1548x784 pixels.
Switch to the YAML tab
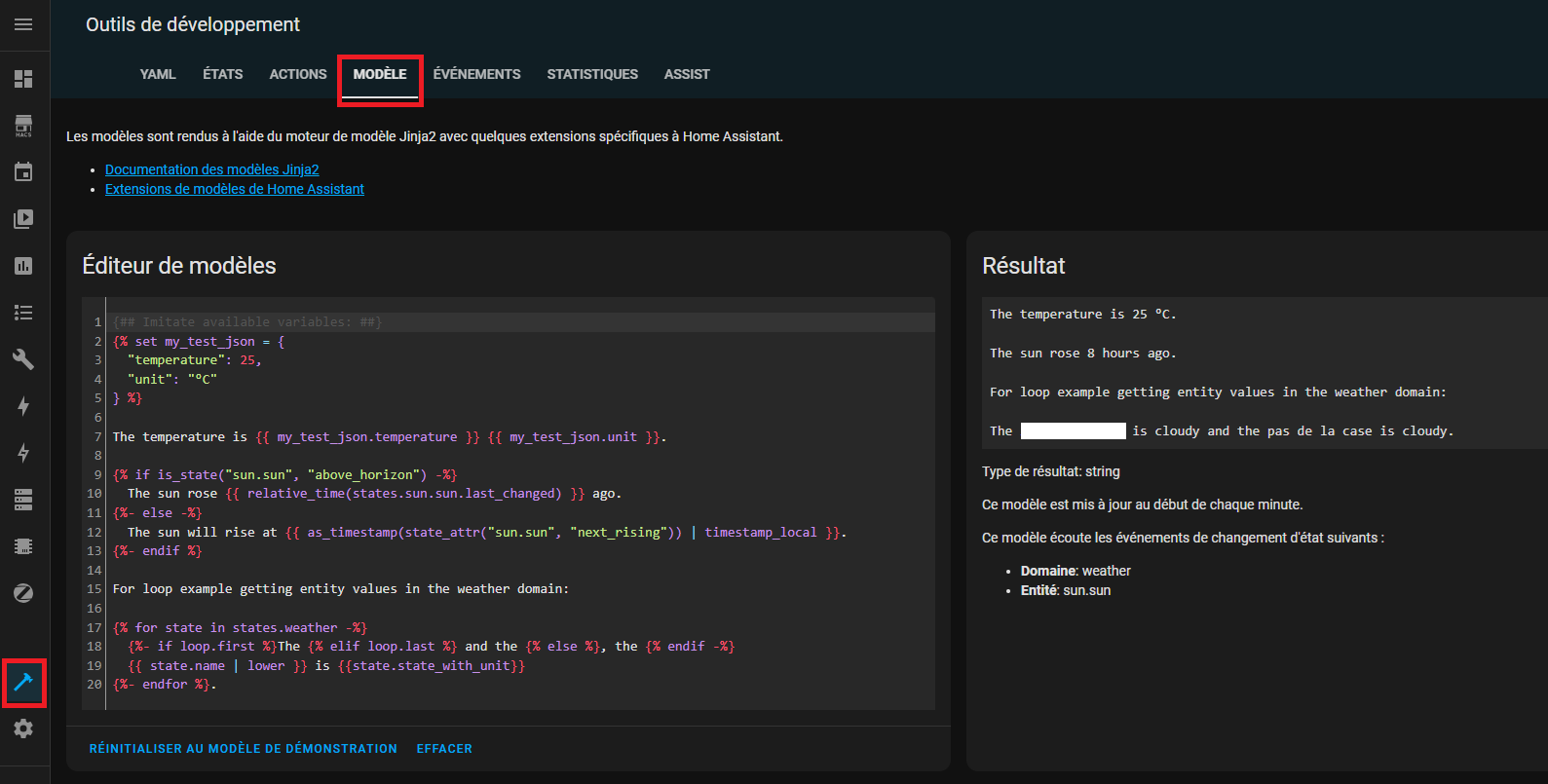pos(158,74)
